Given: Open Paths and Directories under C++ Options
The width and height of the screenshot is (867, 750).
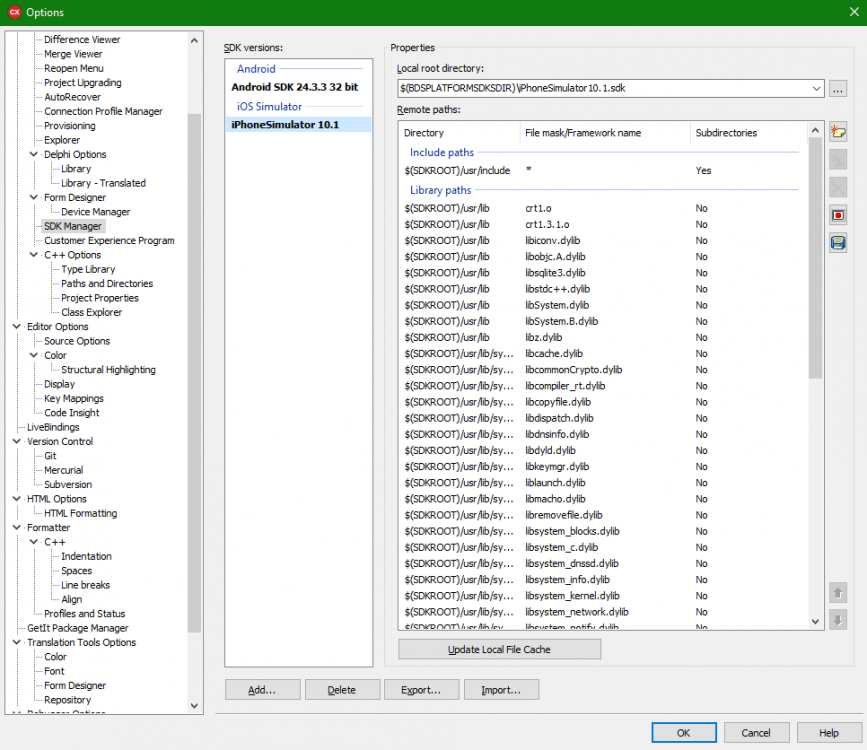Looking at the screenshot, I should click(107, 284).
